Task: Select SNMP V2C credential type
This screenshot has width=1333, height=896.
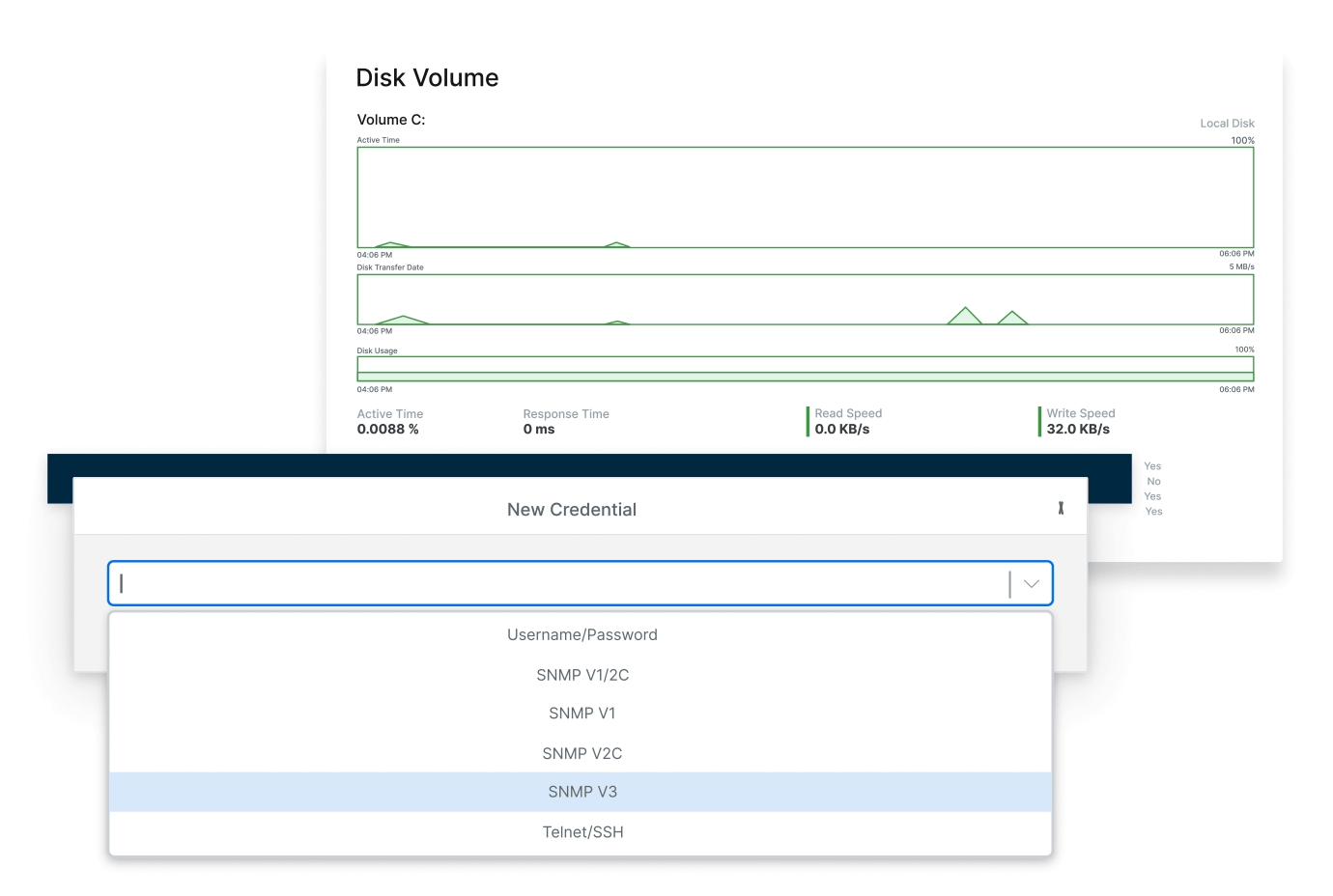Action: click(x=581, y=753)
